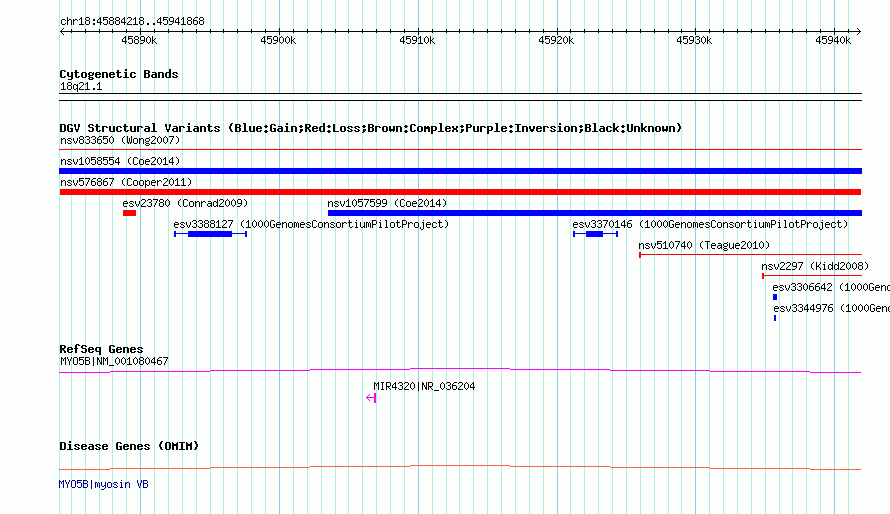Screen dimensions: 890x514
Task: Select the orange OMIM disease gene line
Action: point(460,467)
